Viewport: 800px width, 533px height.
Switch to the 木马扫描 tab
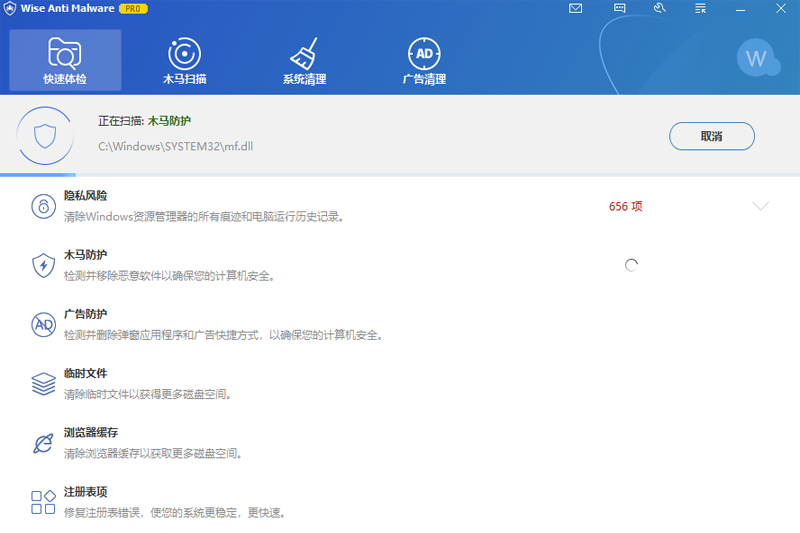click(185, 60)
